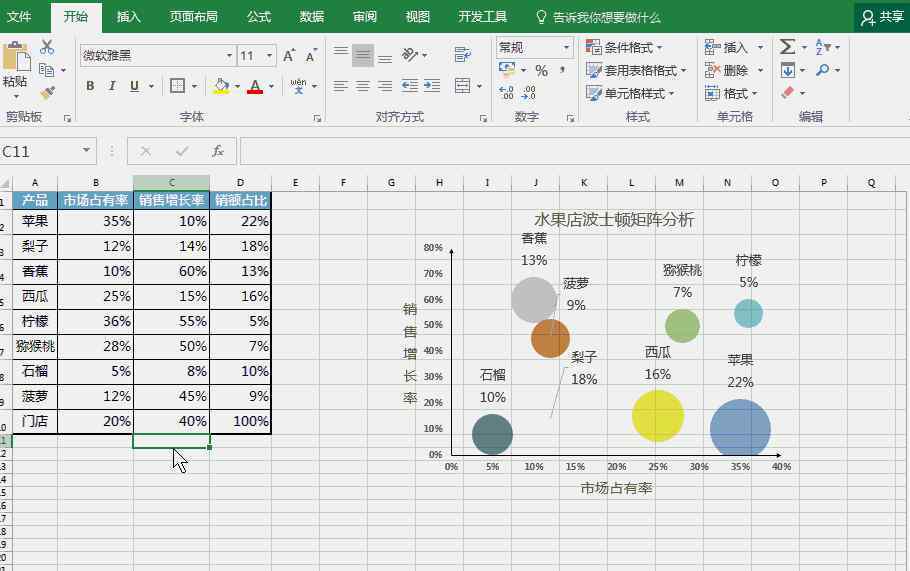Decrease indent icon
The width and height of the screenshot is (910, 571).
(410, 86)
